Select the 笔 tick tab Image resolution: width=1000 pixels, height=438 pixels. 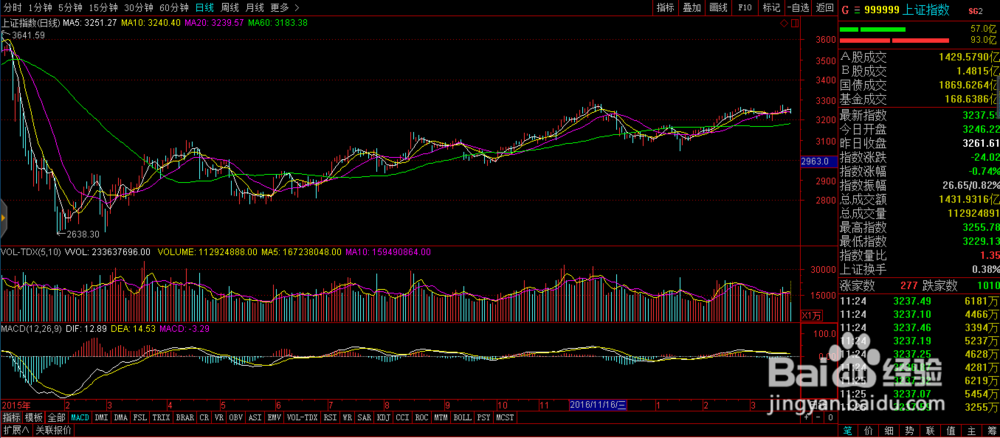tap(848, 430)
